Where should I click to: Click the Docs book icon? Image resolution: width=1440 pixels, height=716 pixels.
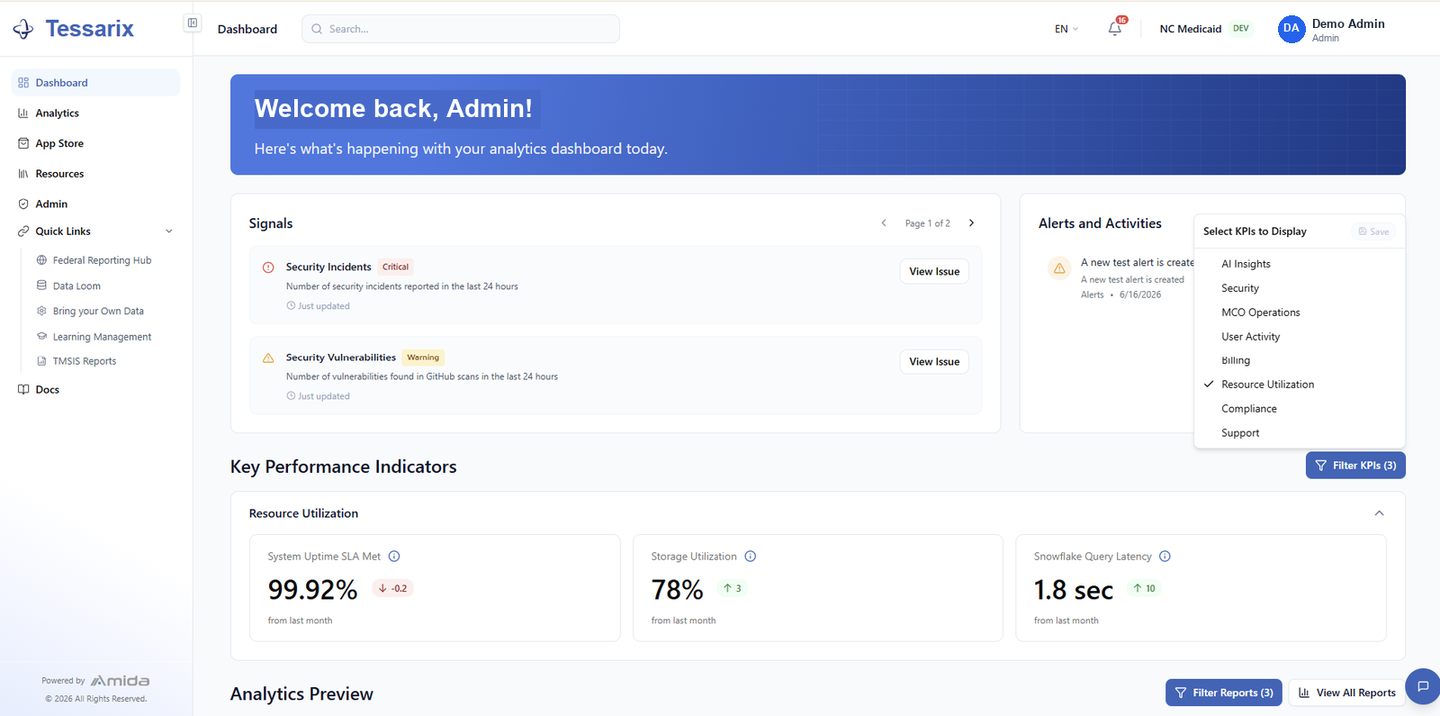[24, 389]
